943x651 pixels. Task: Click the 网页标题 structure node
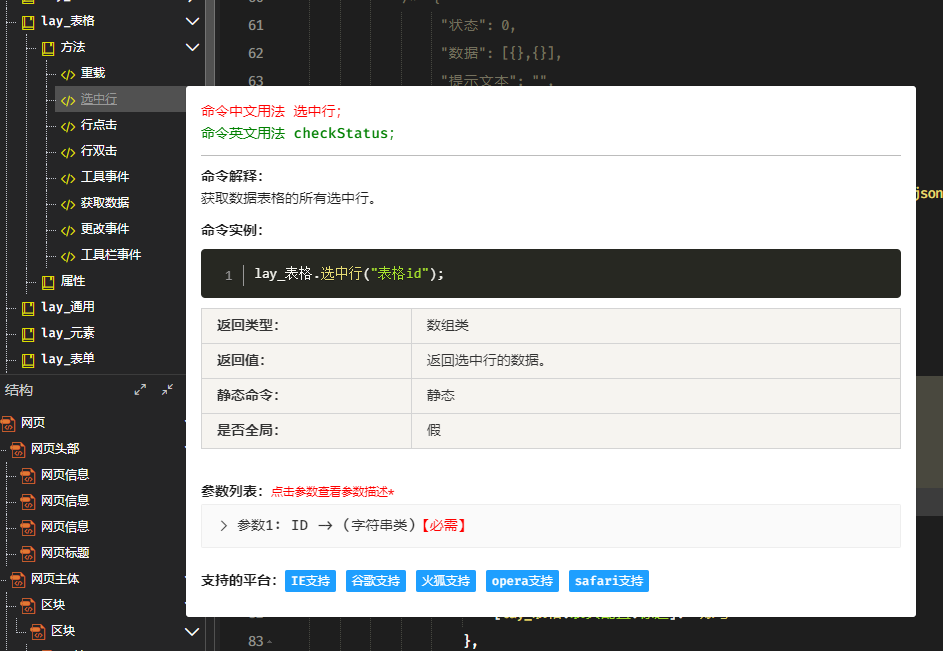pos(65,552)
